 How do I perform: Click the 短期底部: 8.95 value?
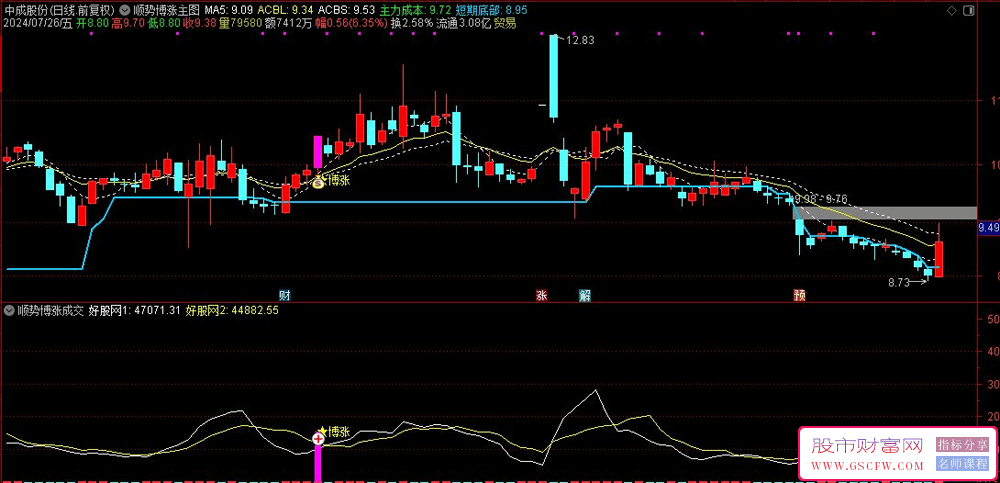(492, 10)
